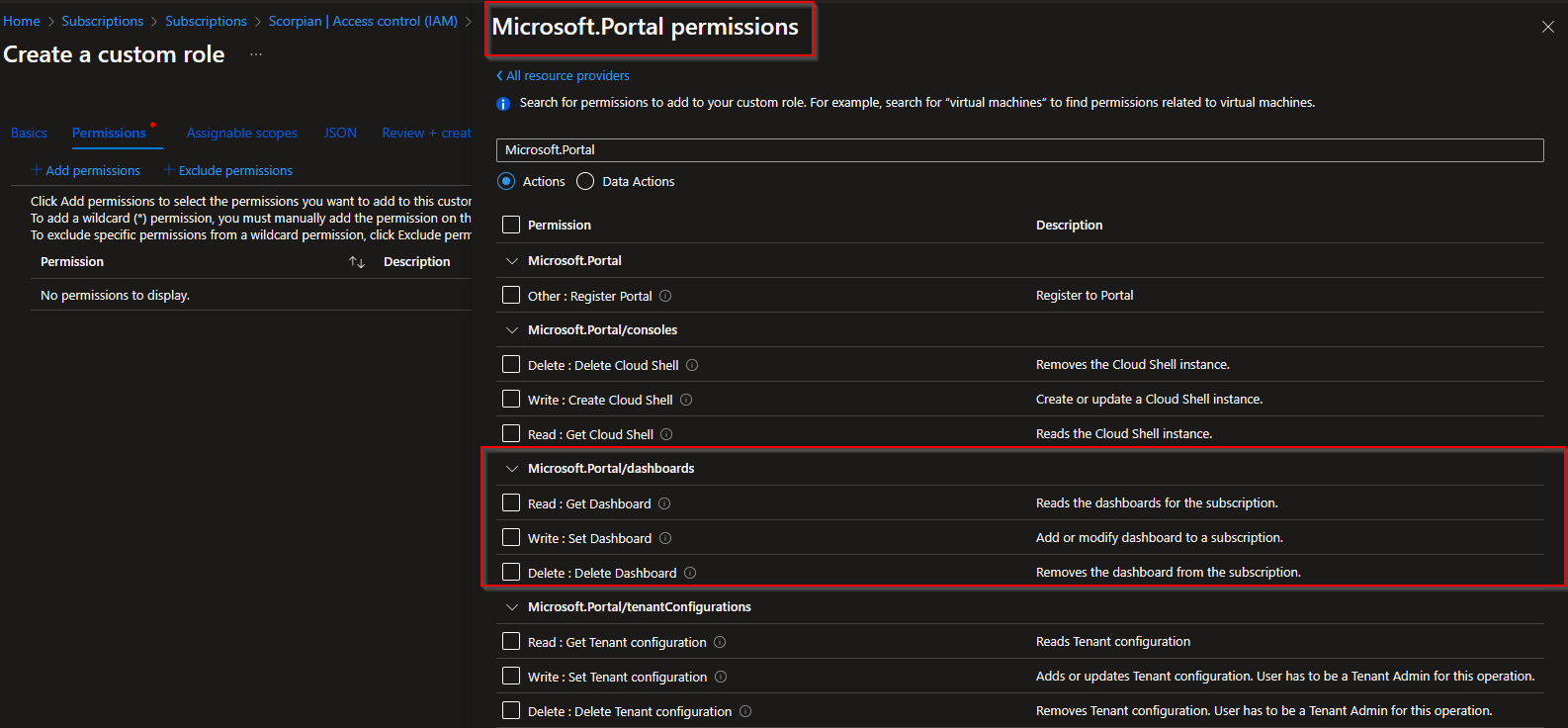Open the first Subscriptions breadcrumb link
1568x728 pixels.
103,21
